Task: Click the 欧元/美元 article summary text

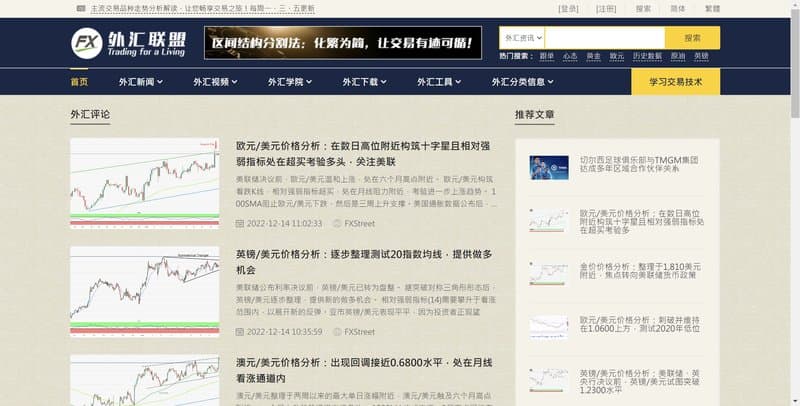Action: [x=365, y=191]
